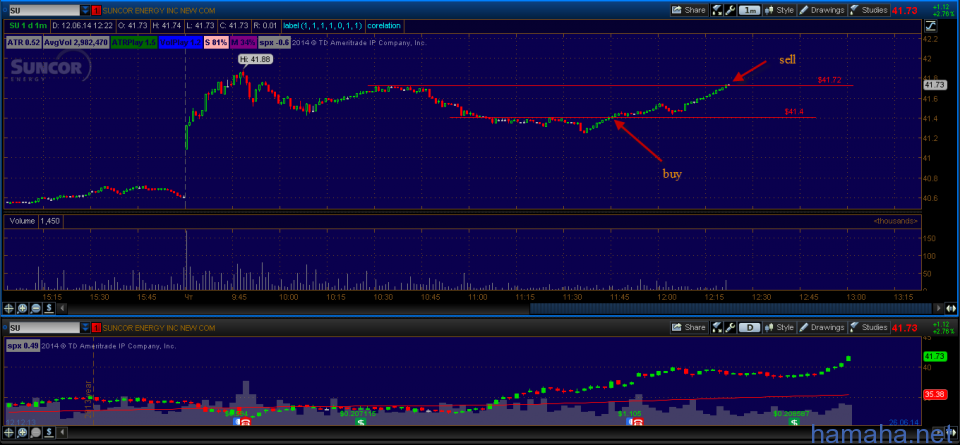The image size is (960, 445).
Task: Select the crosshair pan tool below upper chart
Action: coord(9,308)
